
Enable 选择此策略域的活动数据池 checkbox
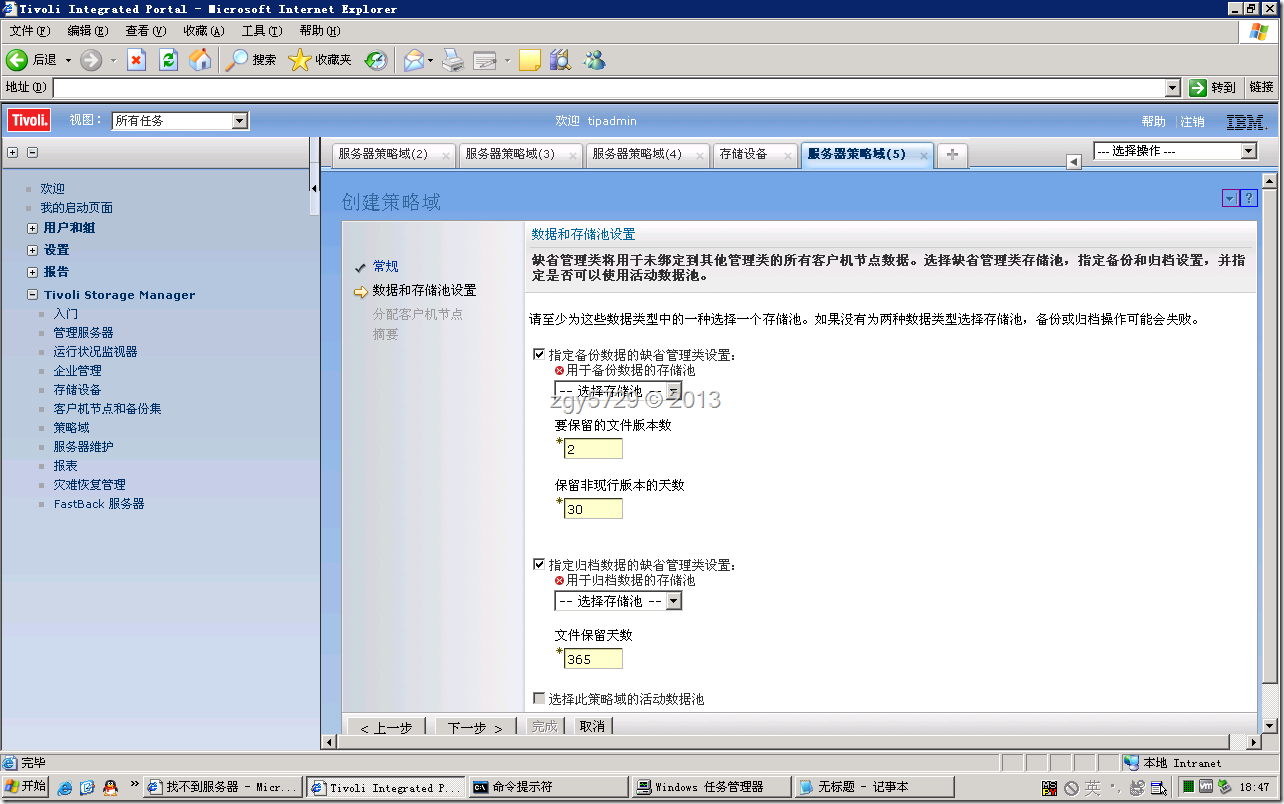[540, 698]
